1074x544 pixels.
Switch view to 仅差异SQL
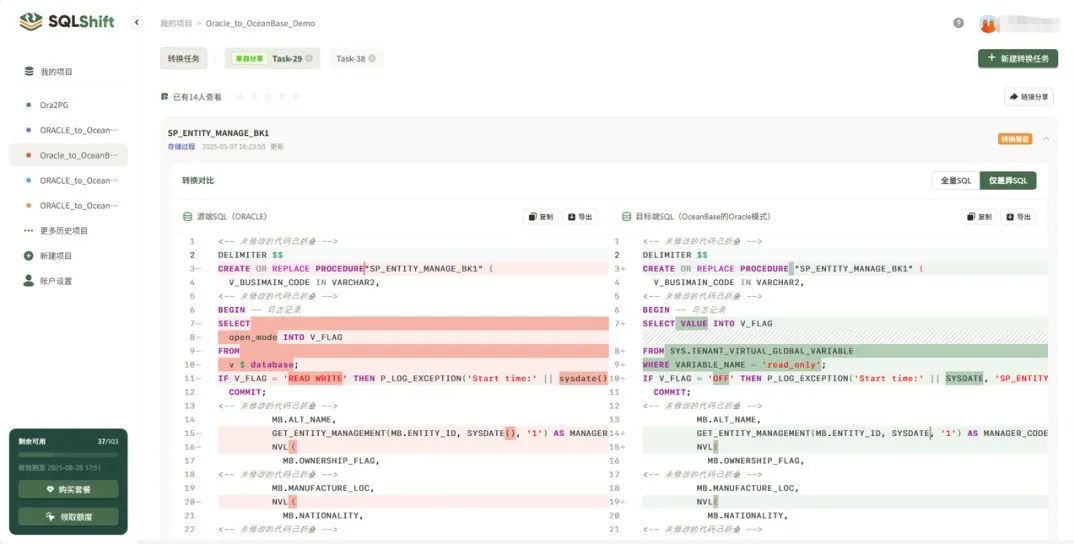pyautogui.click(x=1008, y=180)
